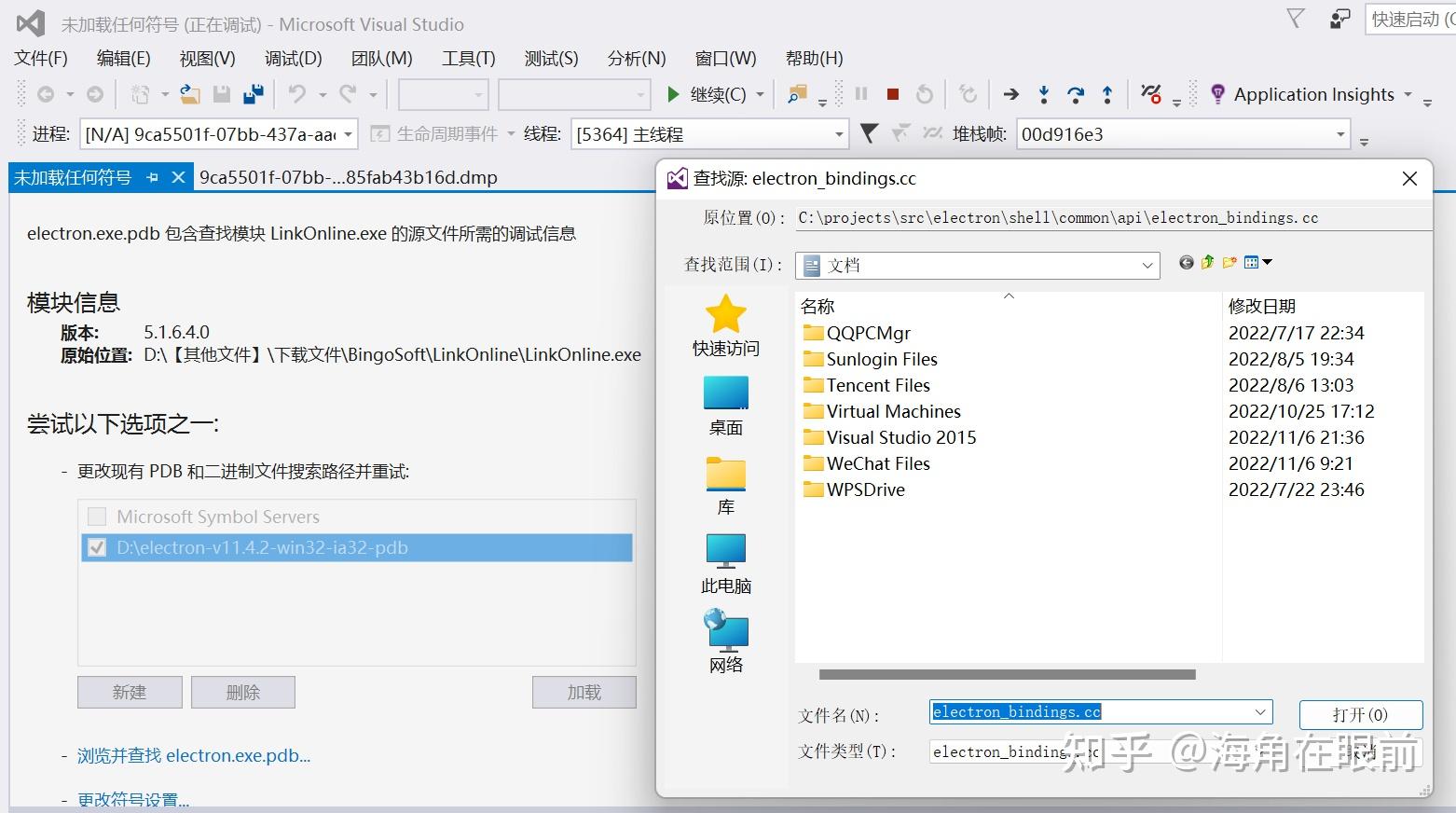This screenshot has height=813, width=1456.
Task: Click the Save All icon
Action: coord(253,93)
